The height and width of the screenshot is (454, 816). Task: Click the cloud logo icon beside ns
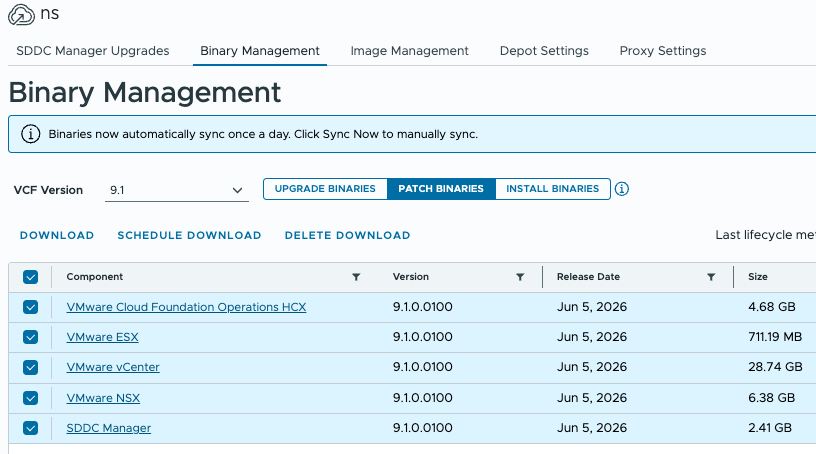click(21, 15)
